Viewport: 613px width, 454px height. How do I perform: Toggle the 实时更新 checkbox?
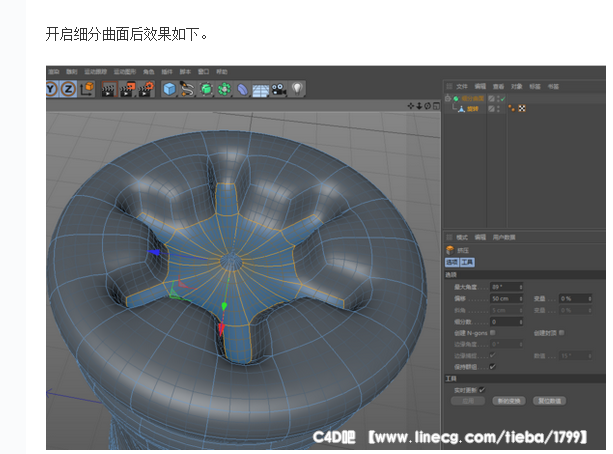(483, 388)
